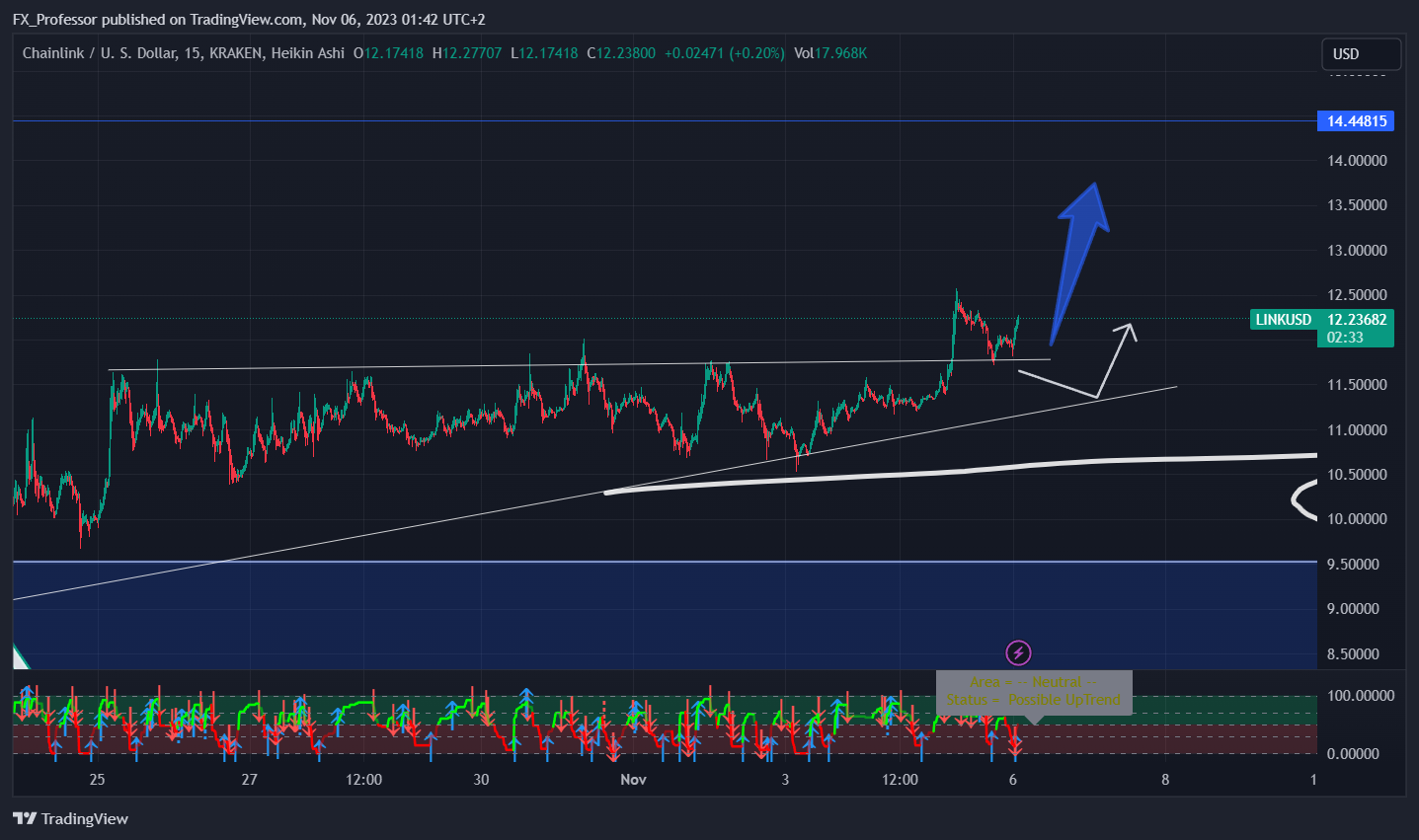Click the 12.50000 price axis label

pyautogui.click(x=1357, y=295)
